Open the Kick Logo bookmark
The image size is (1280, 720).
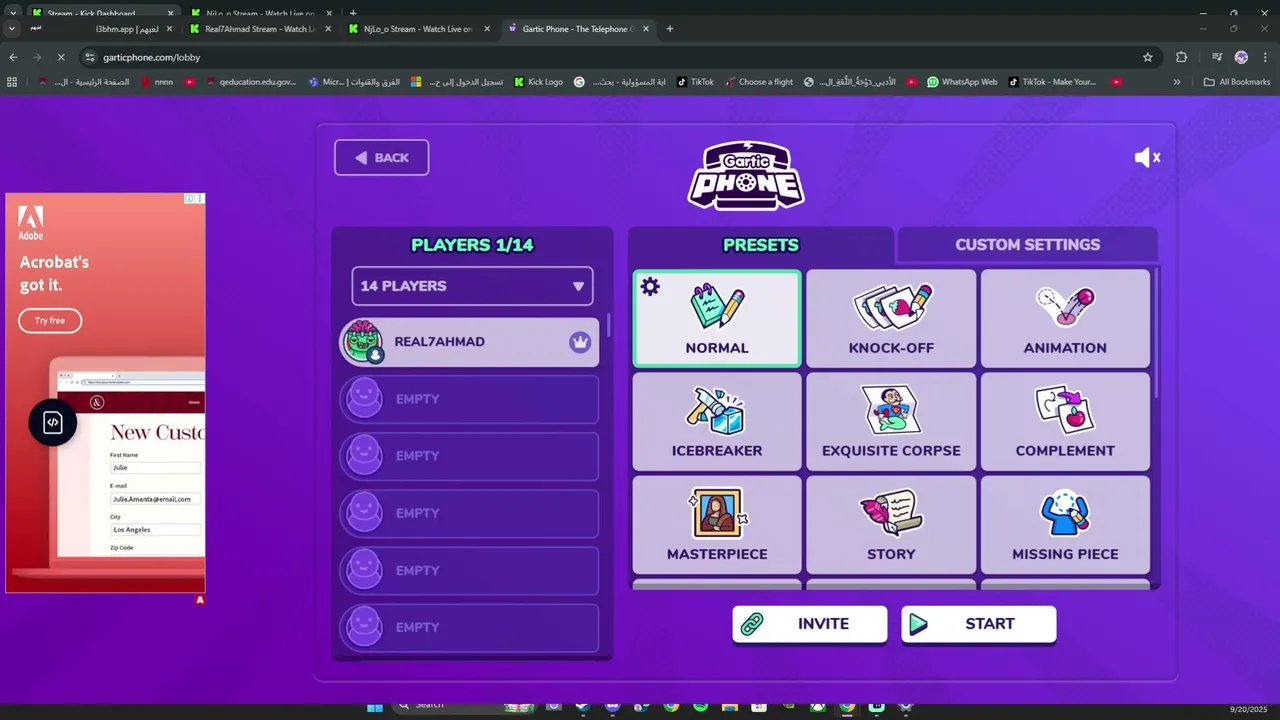tap(538, 82)
